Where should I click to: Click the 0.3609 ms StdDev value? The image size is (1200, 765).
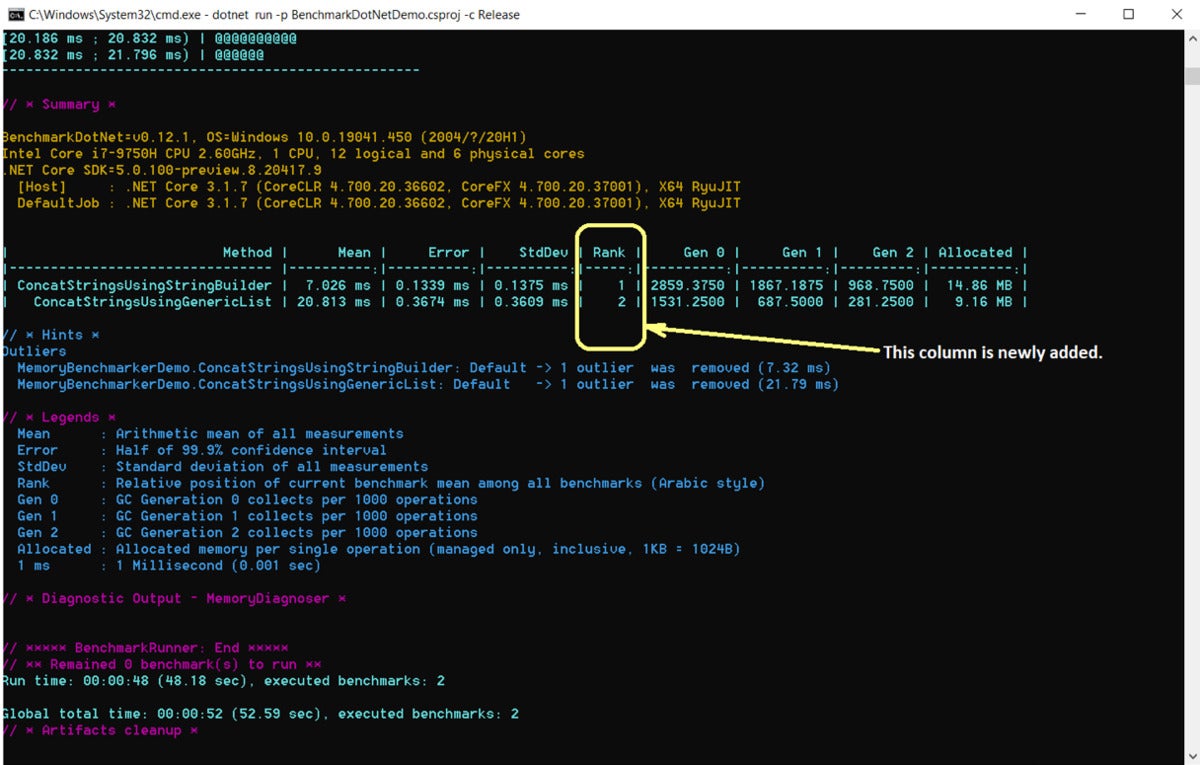pyautogui.click(x=530, y=301)
